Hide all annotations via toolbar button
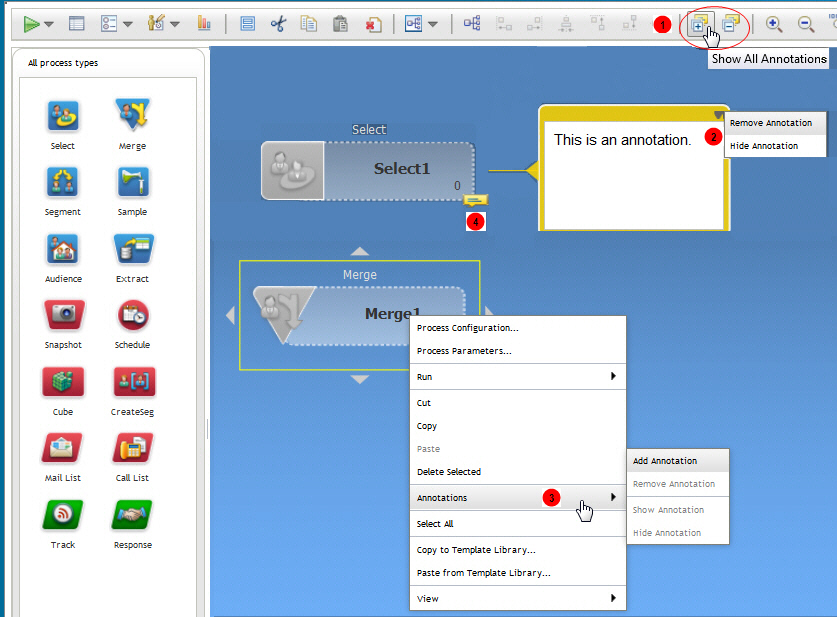This screenshot has height=617, width=837. pyautogui.click(x=731, y=24)
